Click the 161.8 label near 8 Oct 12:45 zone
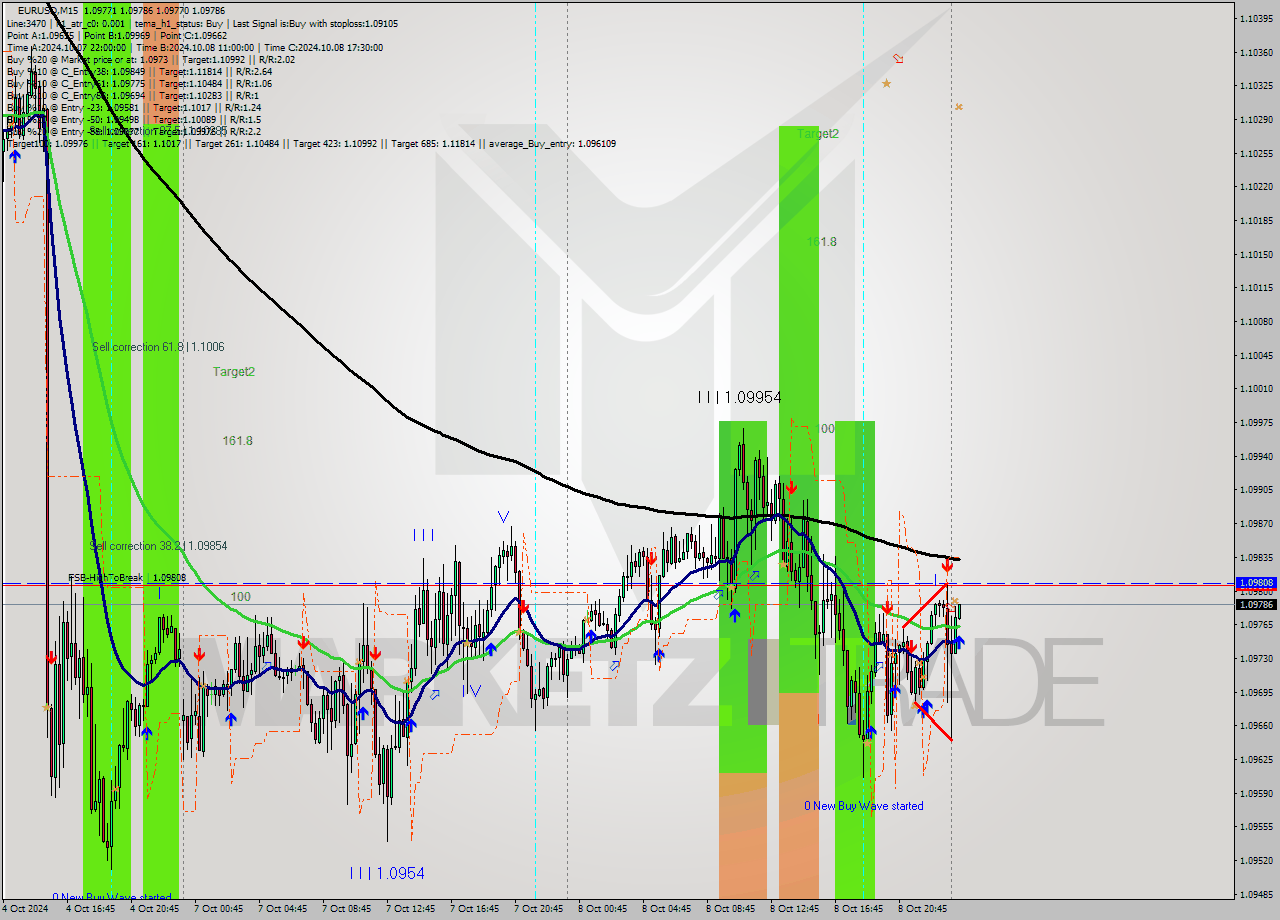 click(x=822, y=242)
